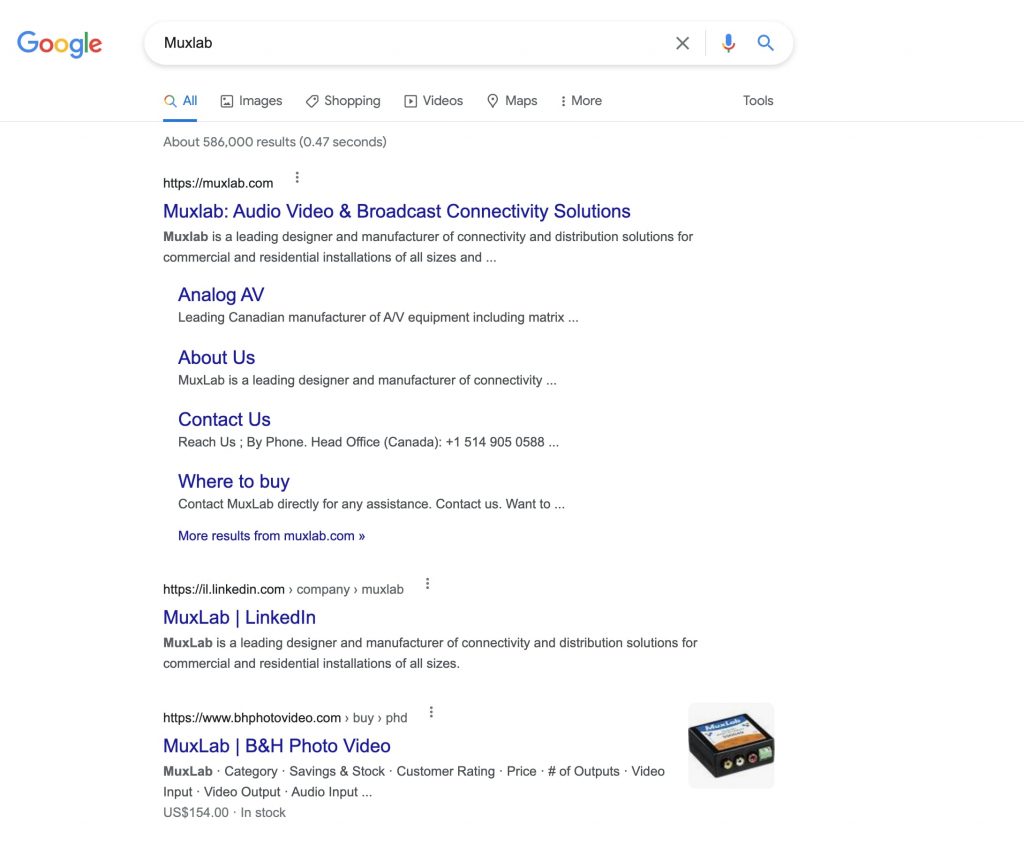This screenshot has width=1024, height=847.
Task: Click the Maps pin icon
Action: click(x=493, y=101)
